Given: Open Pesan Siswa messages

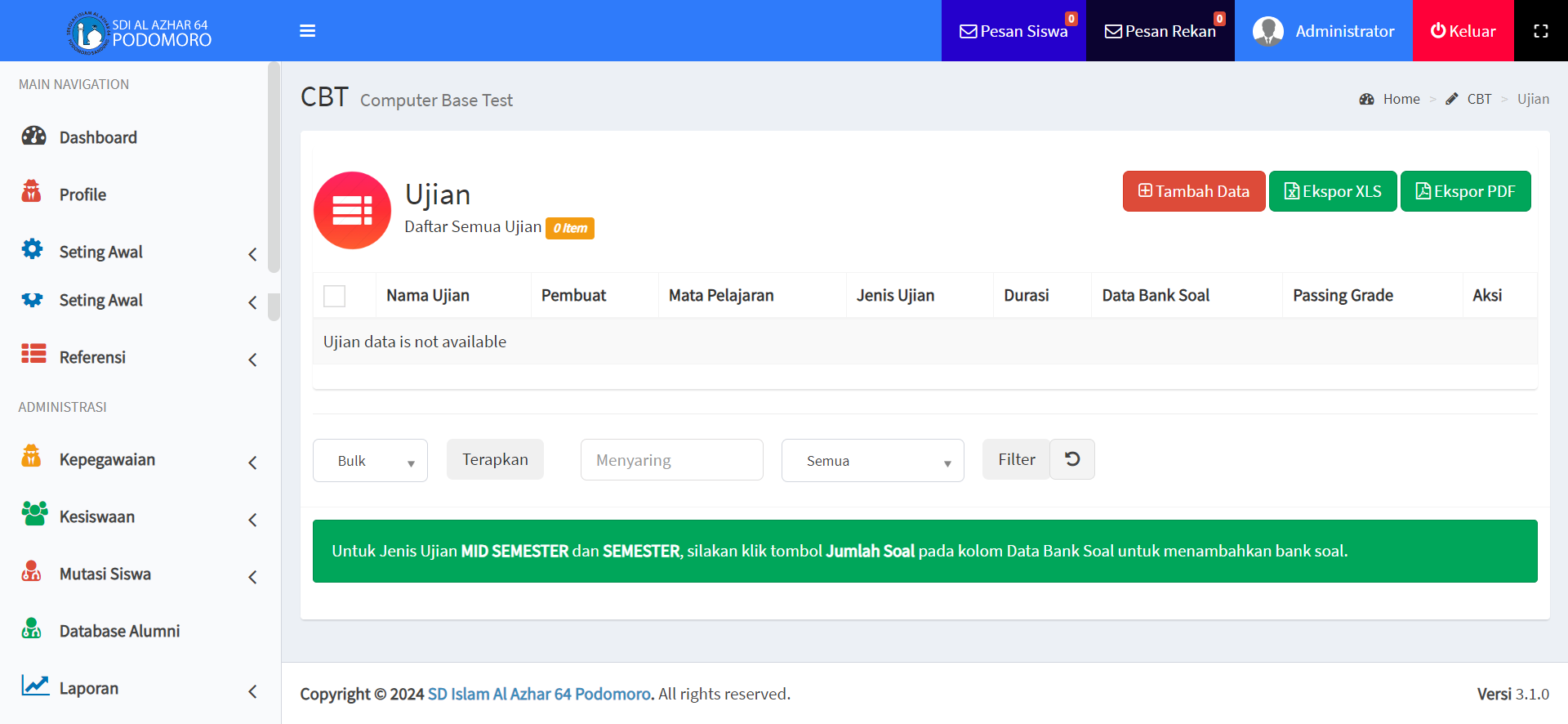Looking at the screenshot, I should (1013, 31).
